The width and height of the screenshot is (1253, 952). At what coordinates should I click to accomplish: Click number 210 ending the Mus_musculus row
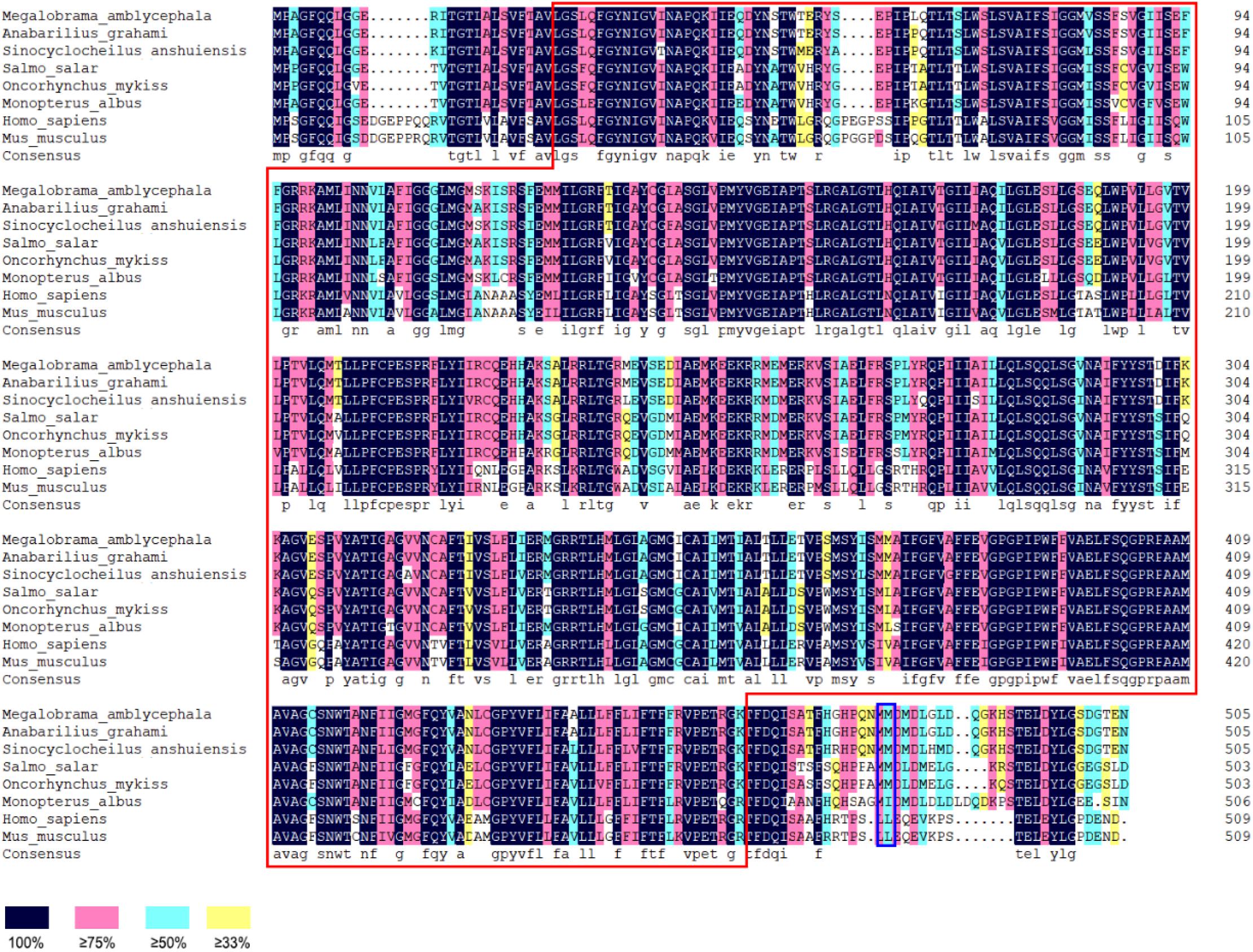tap(1237, 313)
